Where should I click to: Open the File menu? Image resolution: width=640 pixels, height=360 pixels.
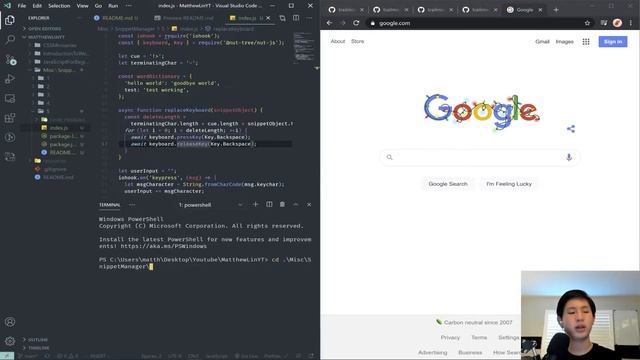[x=22, y=6]
